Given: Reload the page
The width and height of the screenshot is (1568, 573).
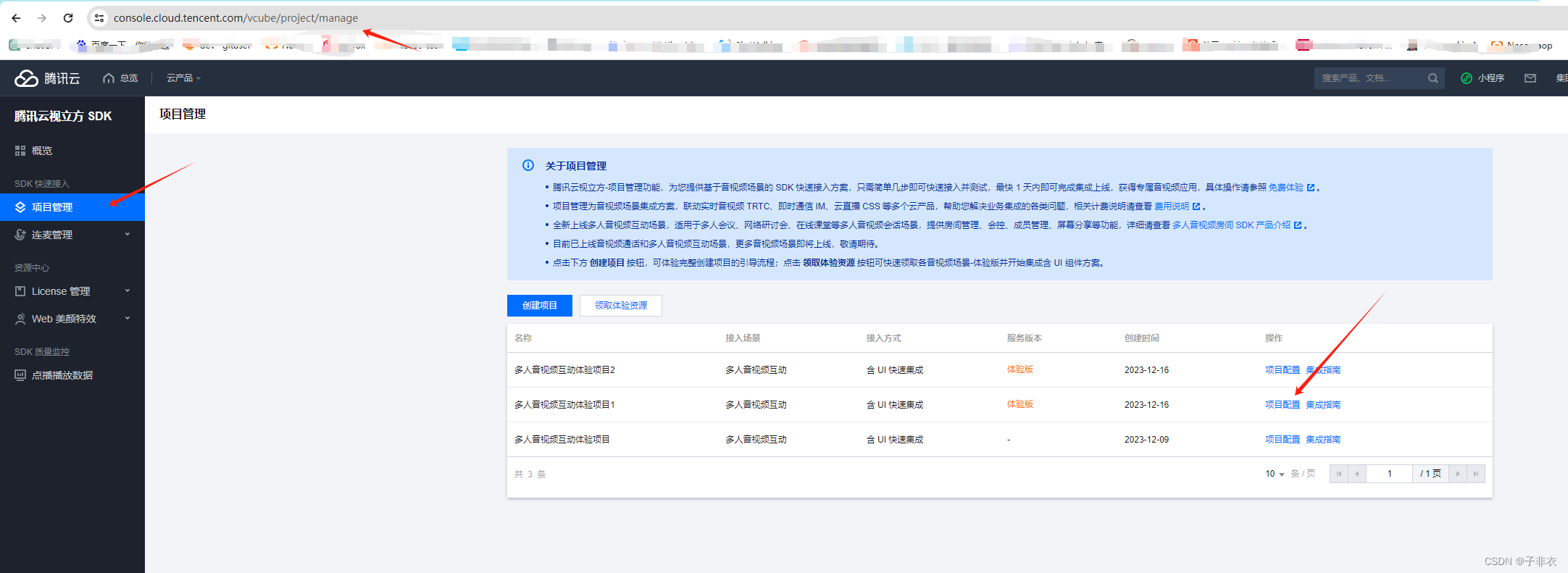Looking at the screenshot, I should pyautogui.click(x=68, y=18).
